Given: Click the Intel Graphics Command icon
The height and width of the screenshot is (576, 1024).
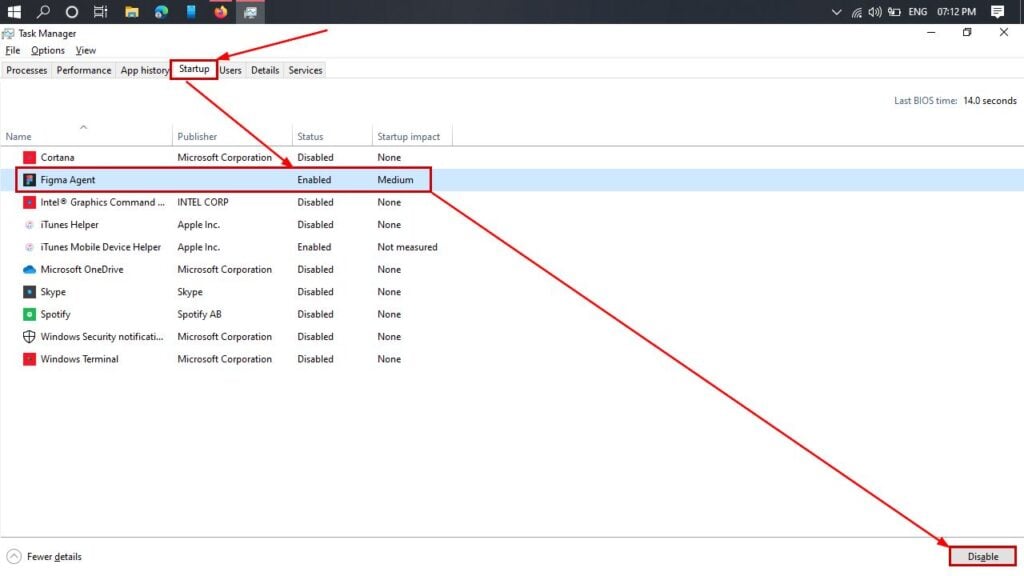Looking at the screenshot, I should tap(29, 202).
